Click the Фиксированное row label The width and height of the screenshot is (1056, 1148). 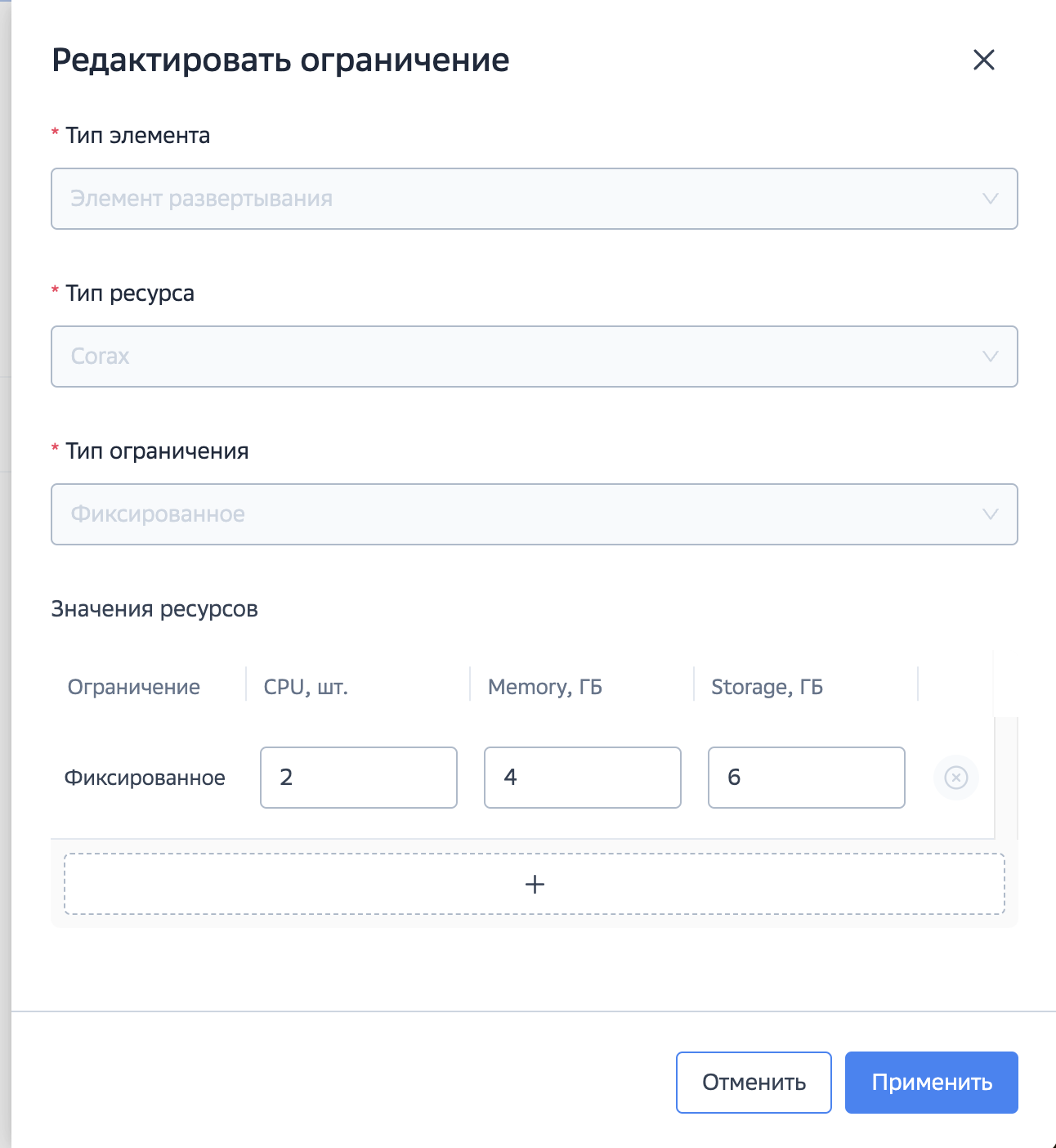point(145,778)
